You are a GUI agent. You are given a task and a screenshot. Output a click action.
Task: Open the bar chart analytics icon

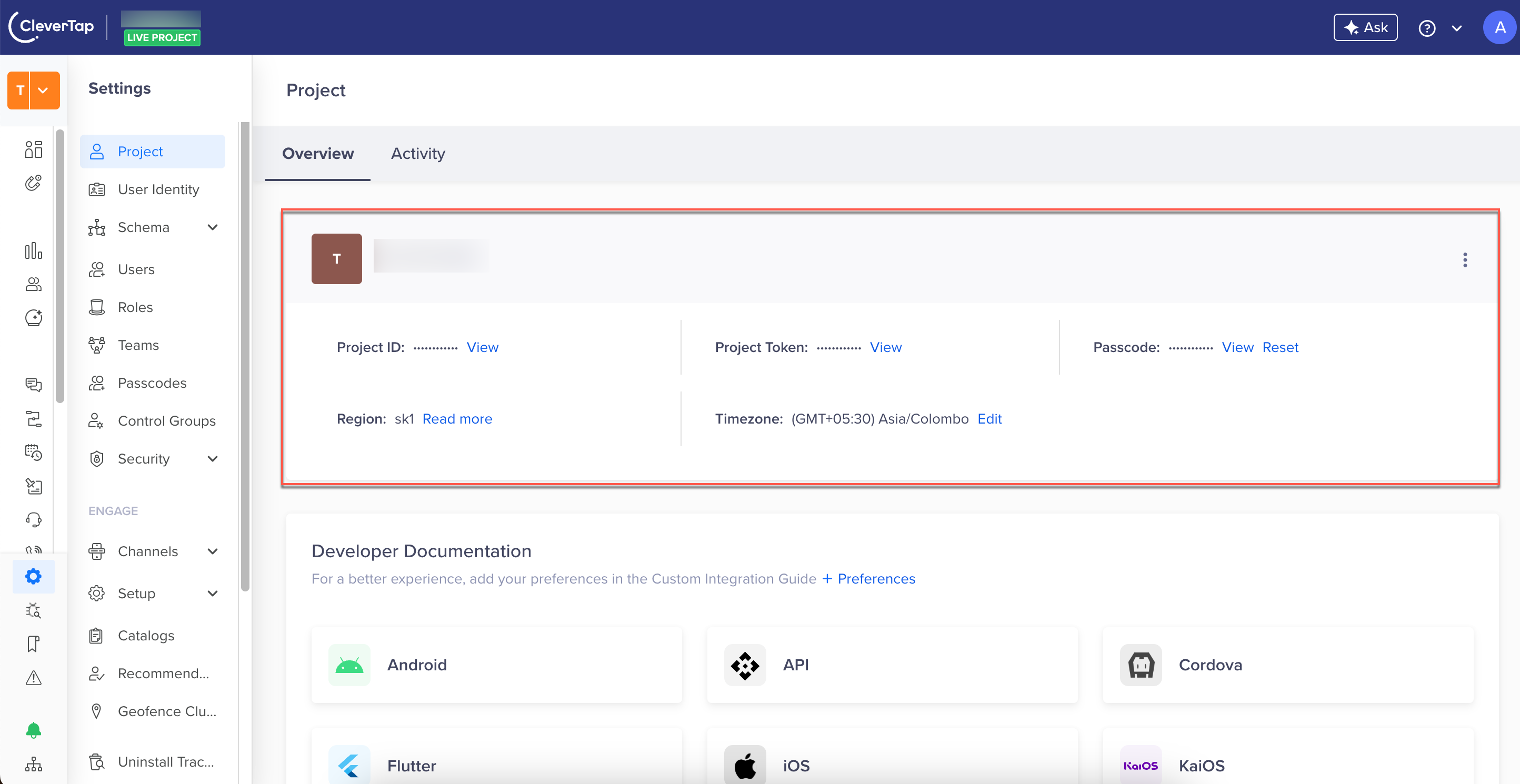34,250
